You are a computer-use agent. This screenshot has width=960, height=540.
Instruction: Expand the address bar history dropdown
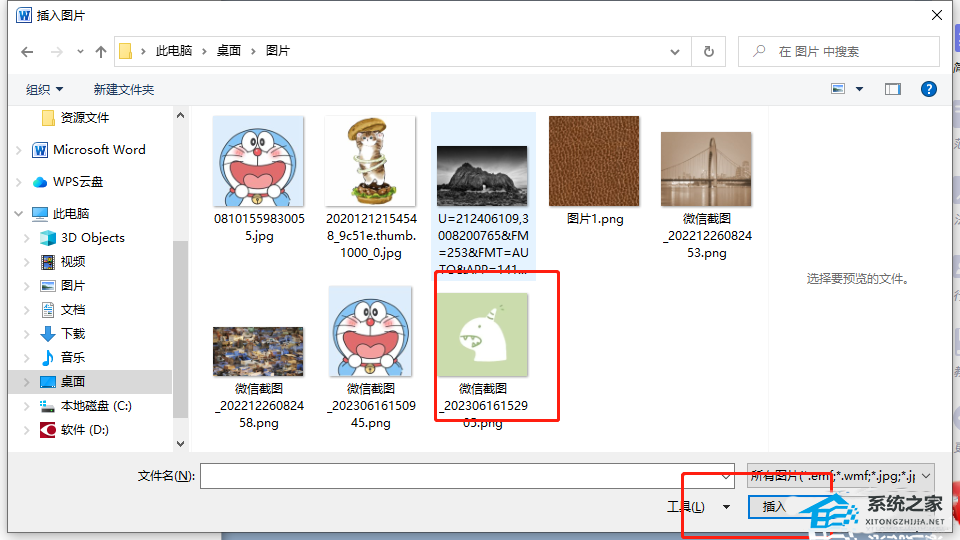[x=675, y=52]
